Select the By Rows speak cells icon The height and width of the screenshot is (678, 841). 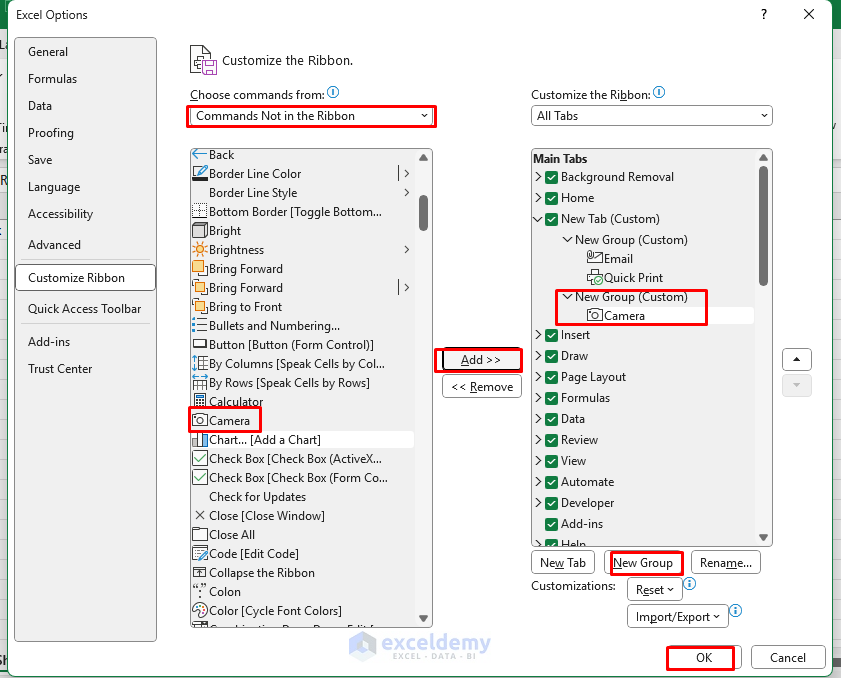coord(200,382)
